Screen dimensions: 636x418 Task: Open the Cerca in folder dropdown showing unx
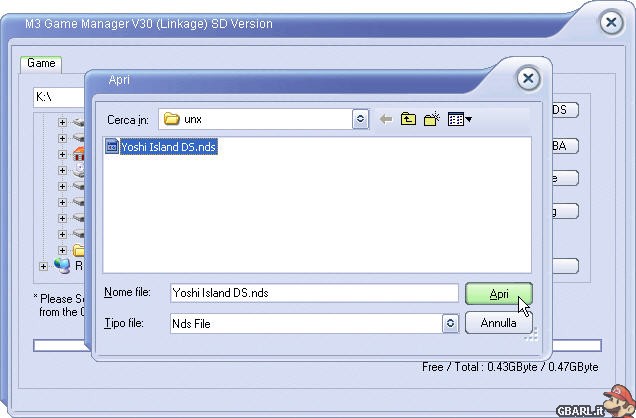click(360, 119)
